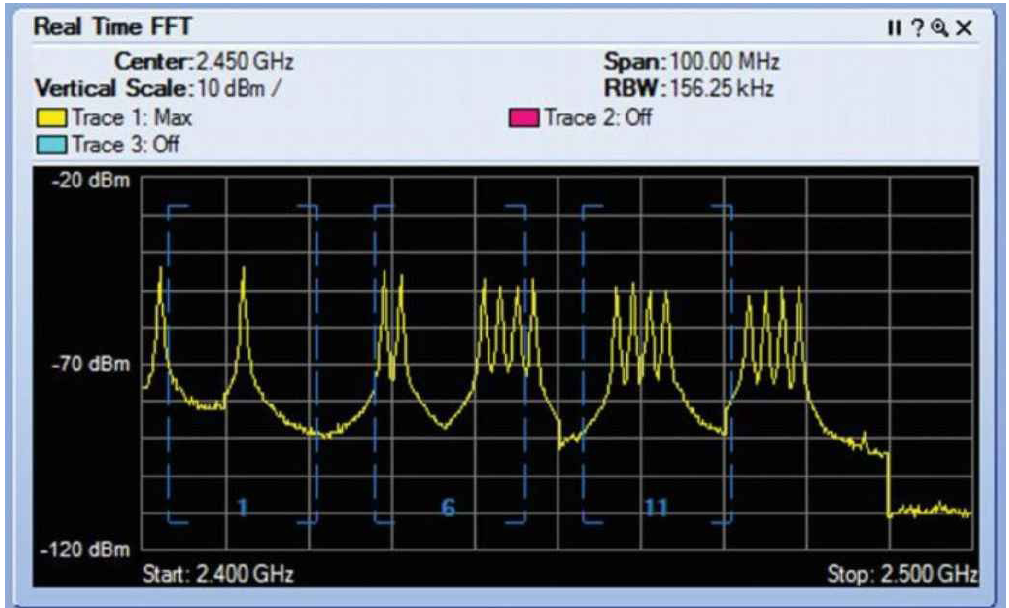Click the cyan Trace 3 color swatch

pos(51,144)
